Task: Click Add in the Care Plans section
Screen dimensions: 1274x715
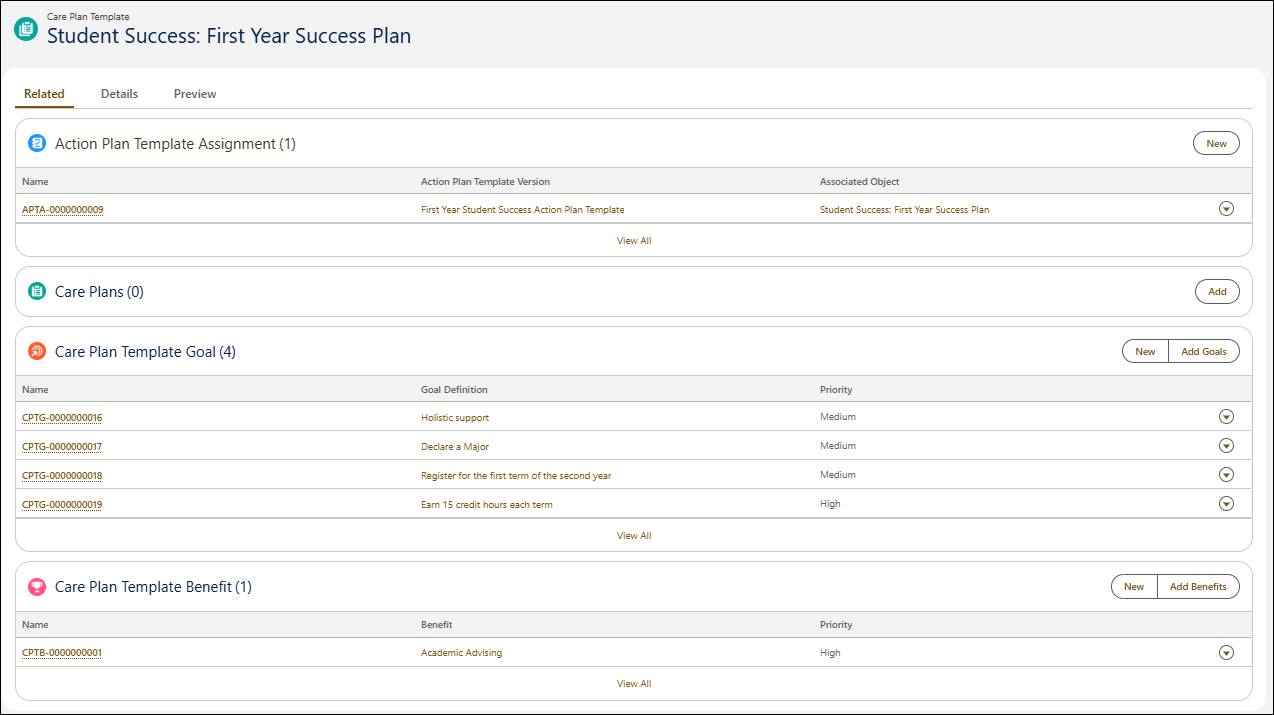Action: point(1216,291)
